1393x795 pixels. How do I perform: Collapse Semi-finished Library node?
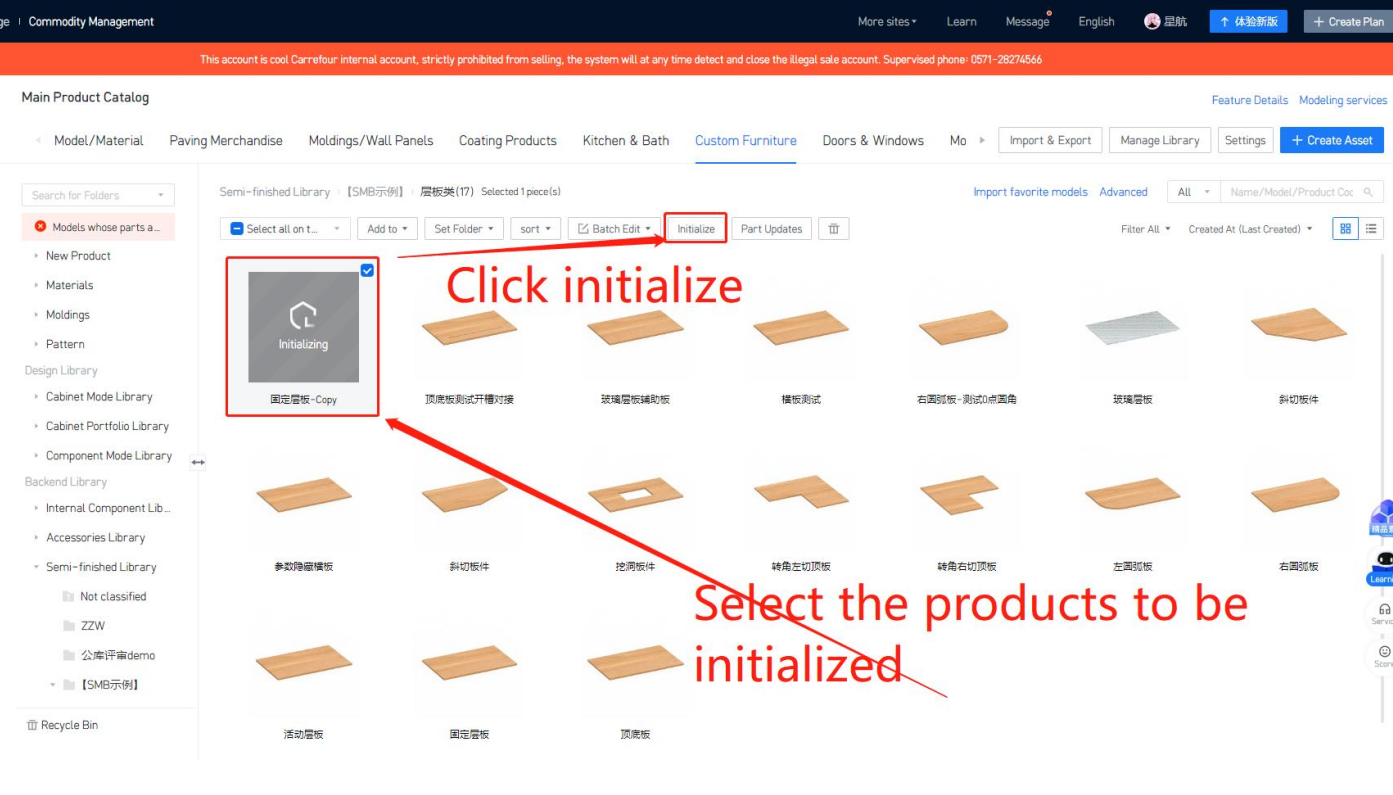point(37,567)
